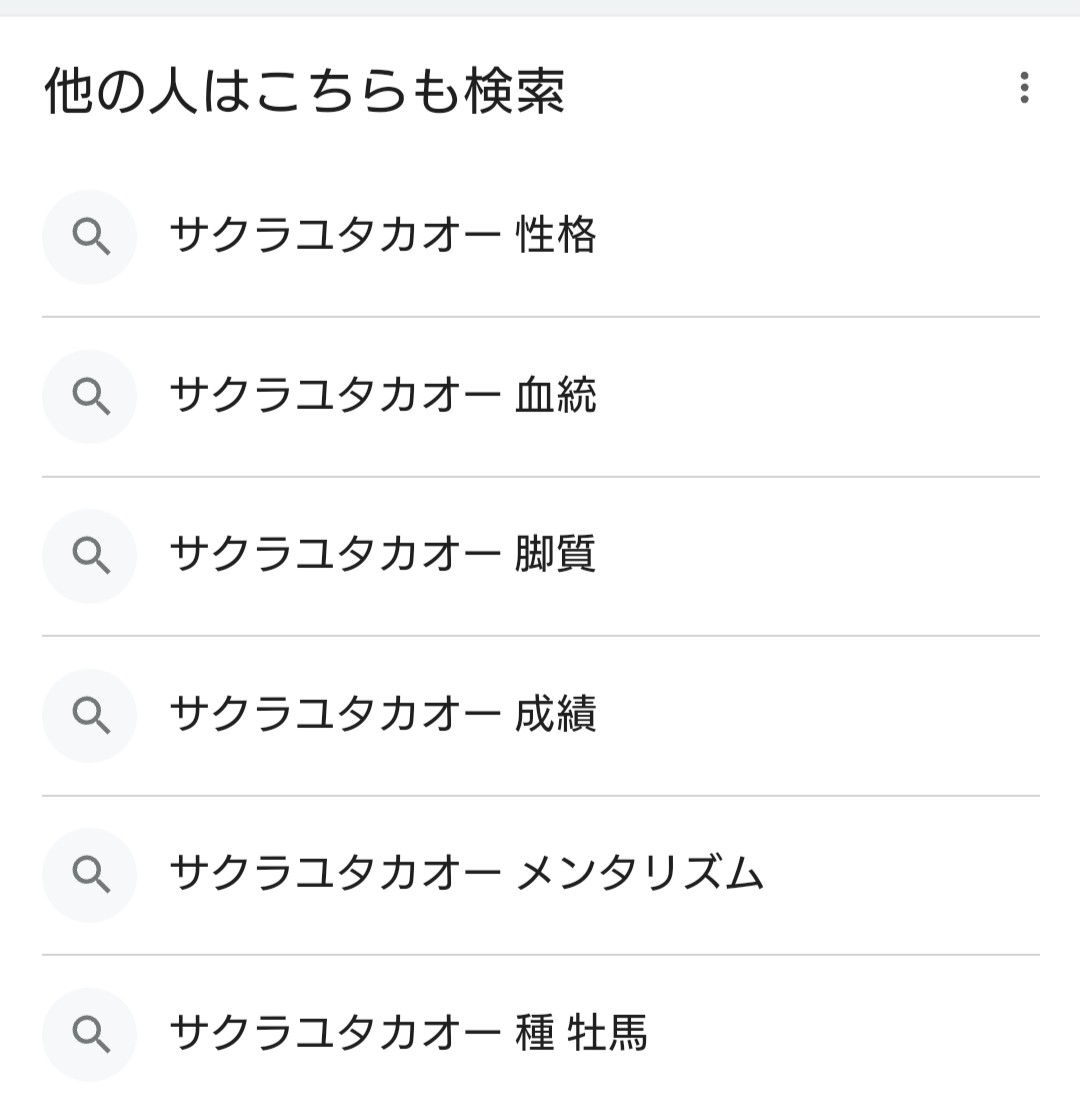1080x1109 pixels.
Task: Select the magnifier icon for 種牡馬 suggestion
Action: click(x=90, y=1035)
